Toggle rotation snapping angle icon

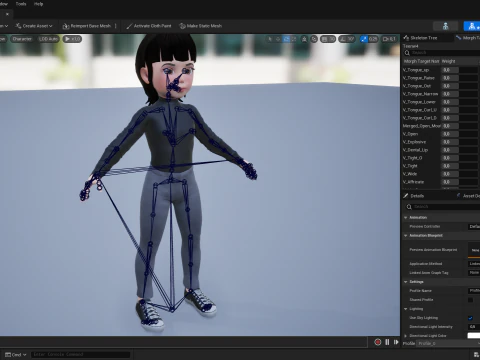[343, 39]
